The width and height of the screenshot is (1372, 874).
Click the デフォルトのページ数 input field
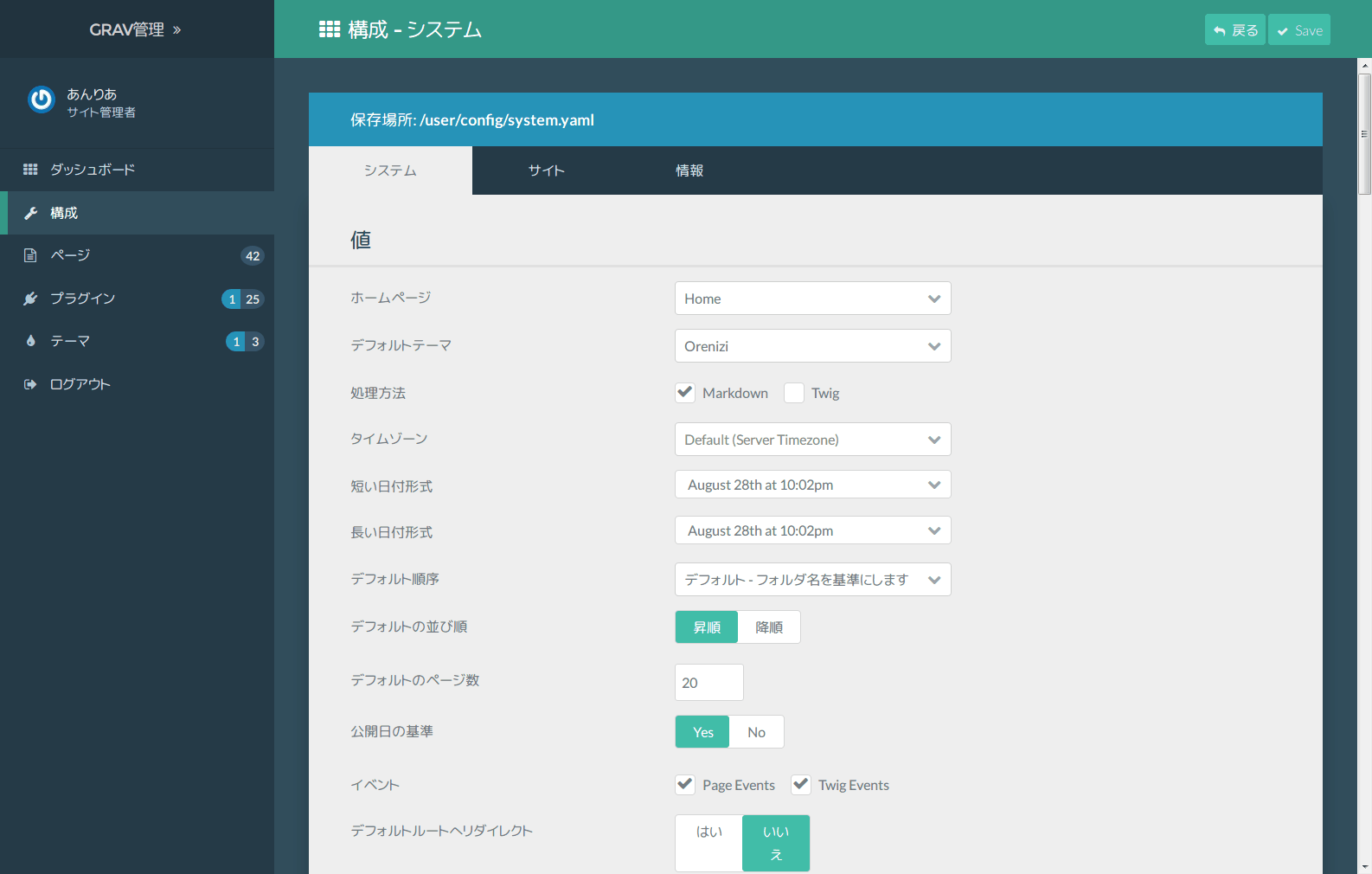point(708,683)
